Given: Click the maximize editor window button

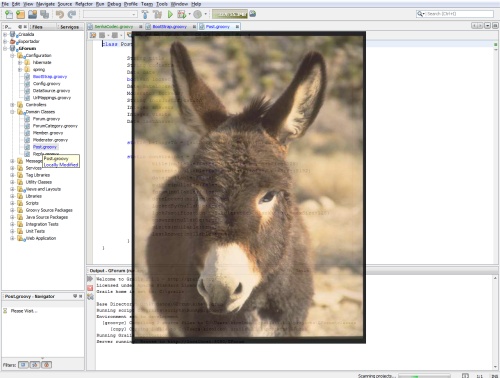Looking at the screenshot, I should [x=495, y=26].
